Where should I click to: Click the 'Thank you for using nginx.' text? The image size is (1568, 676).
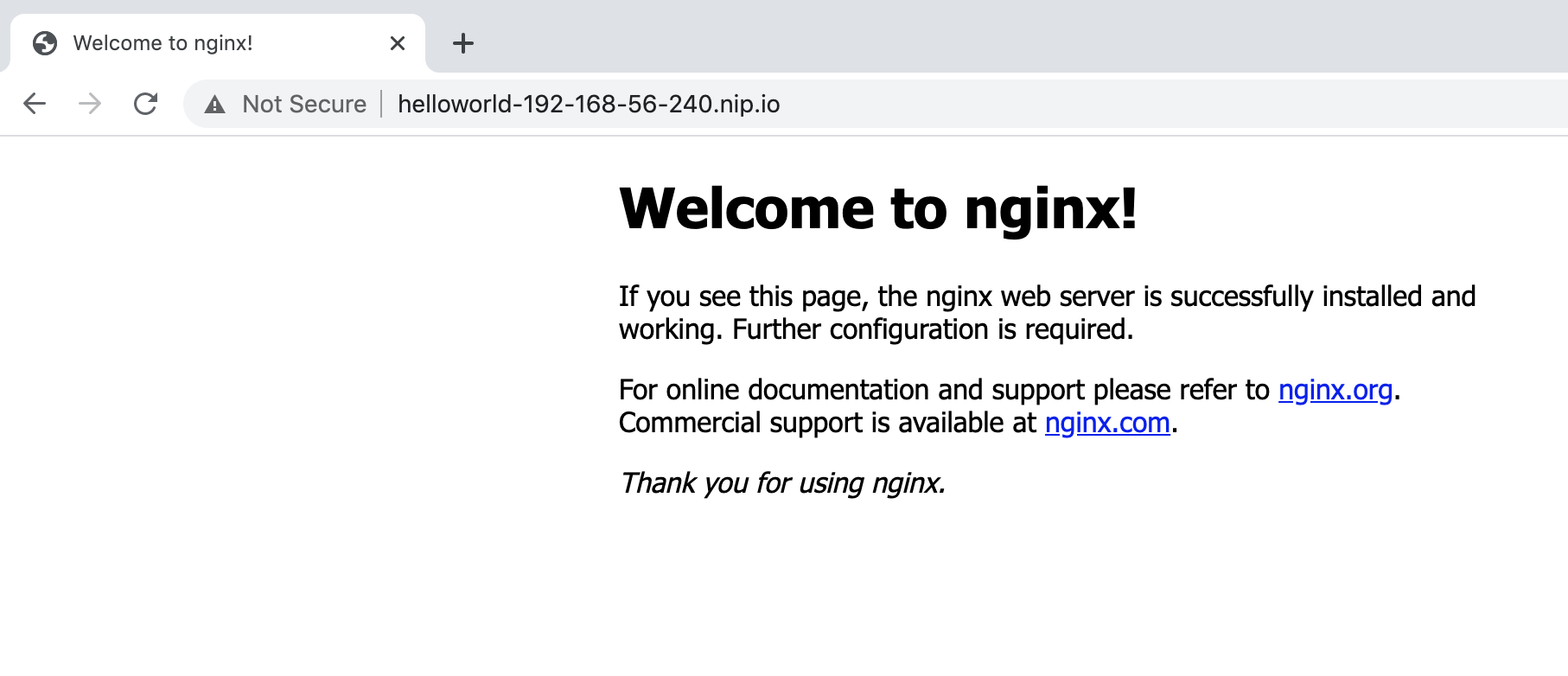coord(782,482)
